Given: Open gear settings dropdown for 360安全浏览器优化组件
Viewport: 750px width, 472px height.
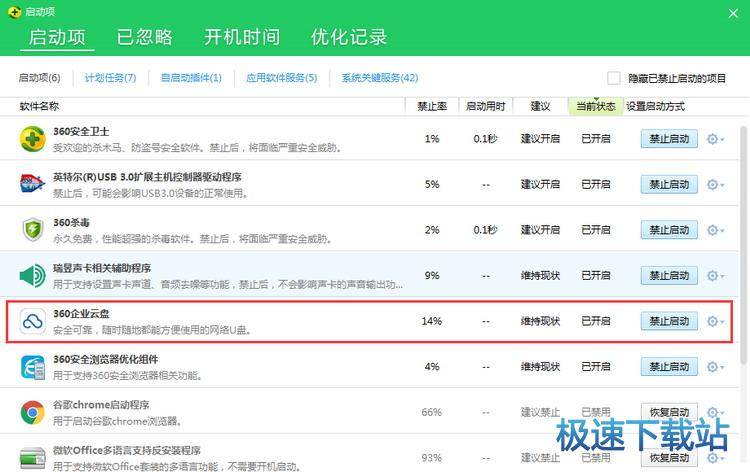Looking at the screenshot, I should (715, 367).
